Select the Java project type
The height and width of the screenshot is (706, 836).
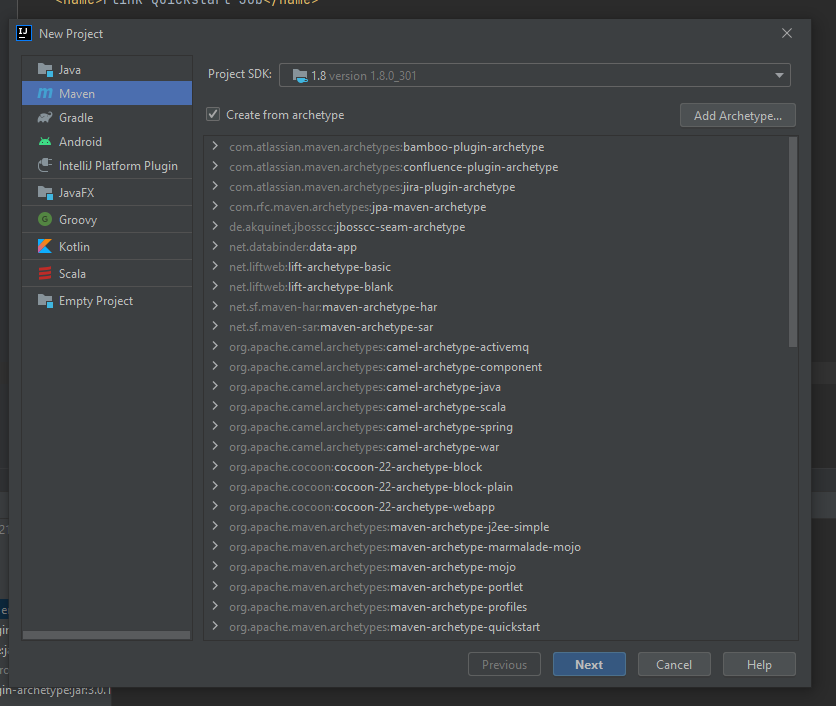tap(107, 70)
